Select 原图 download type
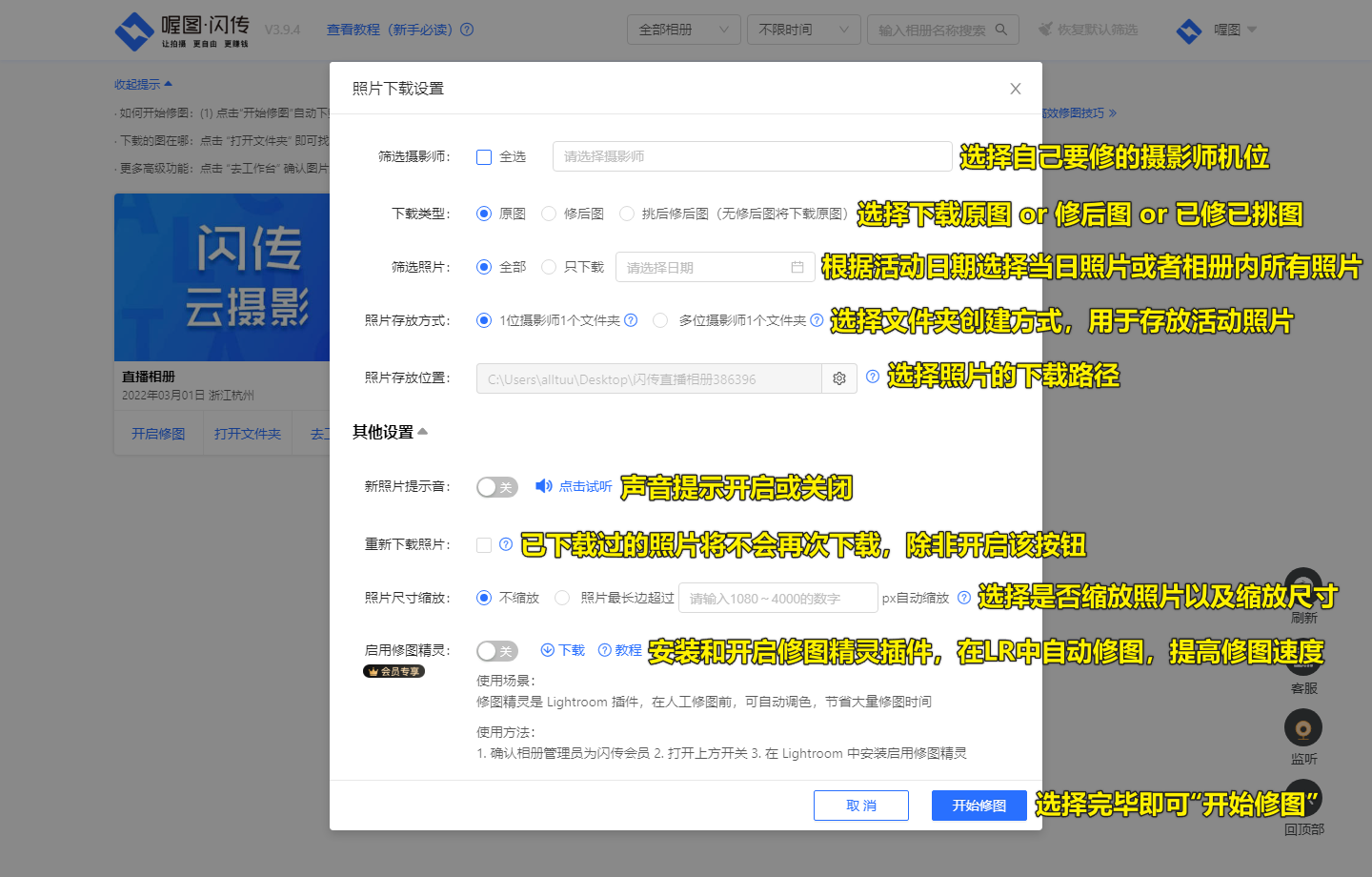This screenshot has width=1372, height=877. 484,214
